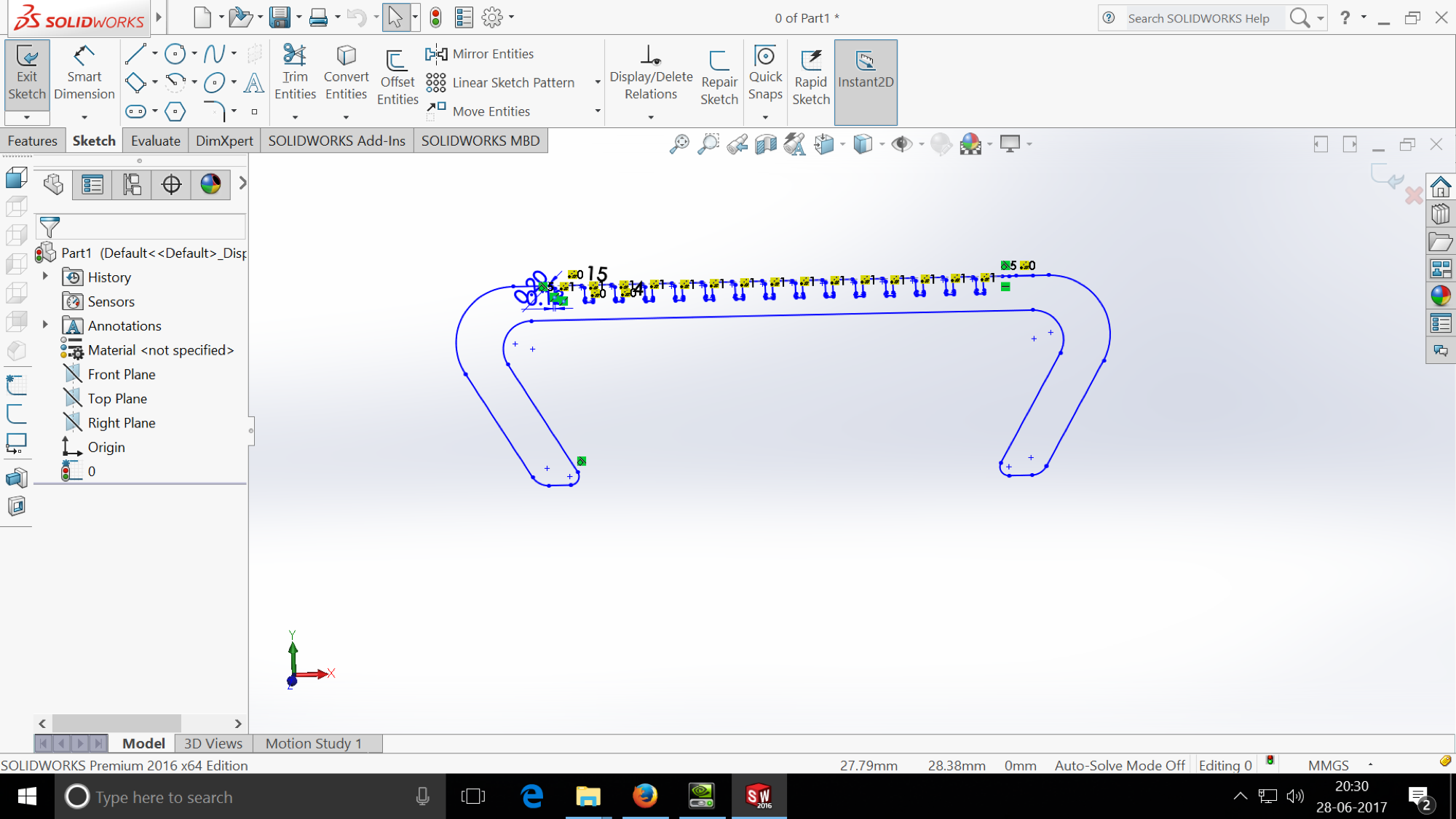Open the Display/Delete Relations tool
Image resolution: width=1456 pixels, height=819 pixels.
click(x=651, y=73)
